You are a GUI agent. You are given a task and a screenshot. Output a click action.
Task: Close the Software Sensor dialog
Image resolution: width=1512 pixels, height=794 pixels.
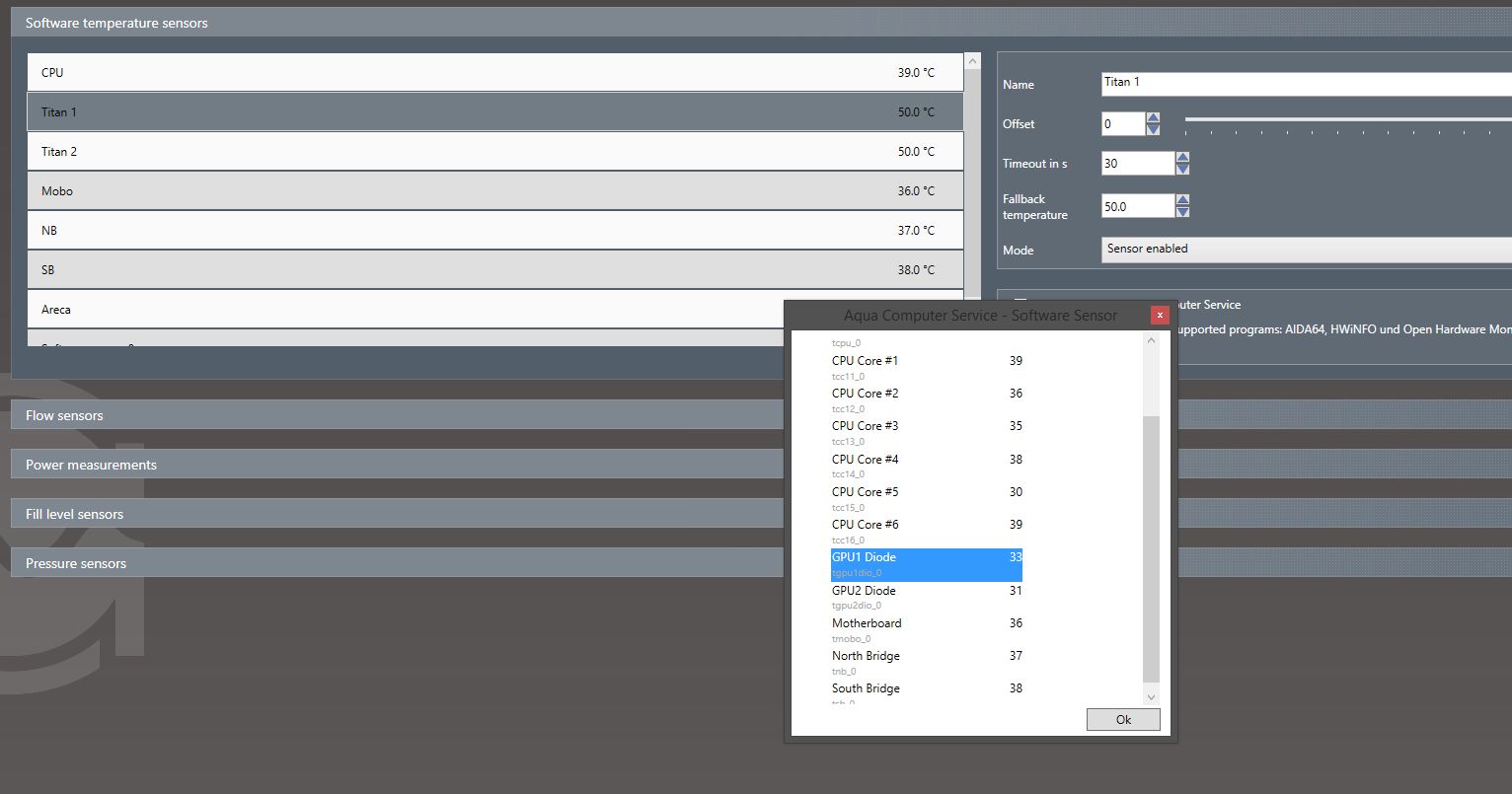click(x=1160, y=315)
